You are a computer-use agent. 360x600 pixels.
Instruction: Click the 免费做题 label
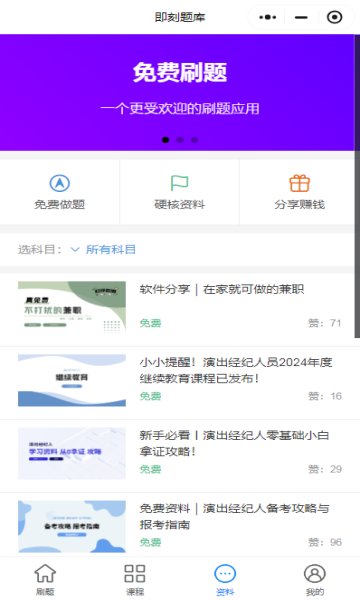(x=60, y=205)
